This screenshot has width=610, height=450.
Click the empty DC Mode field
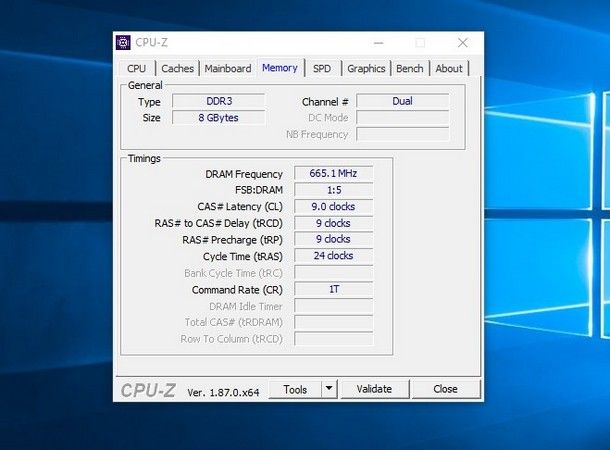click(402, 117)
